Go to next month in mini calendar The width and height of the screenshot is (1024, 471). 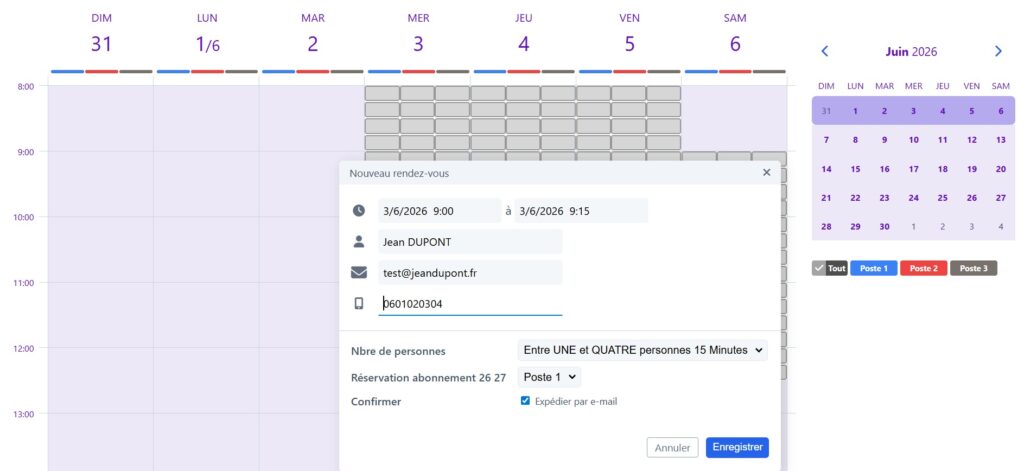998,51
